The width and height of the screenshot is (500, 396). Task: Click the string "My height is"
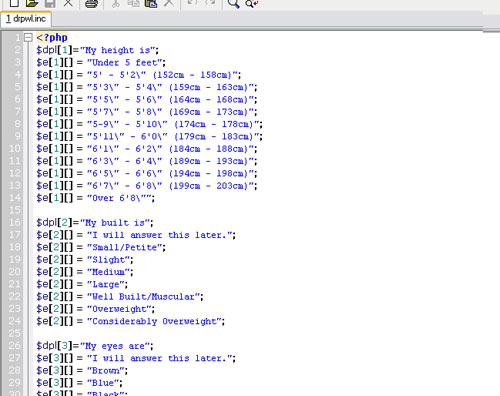pos(118,50)
